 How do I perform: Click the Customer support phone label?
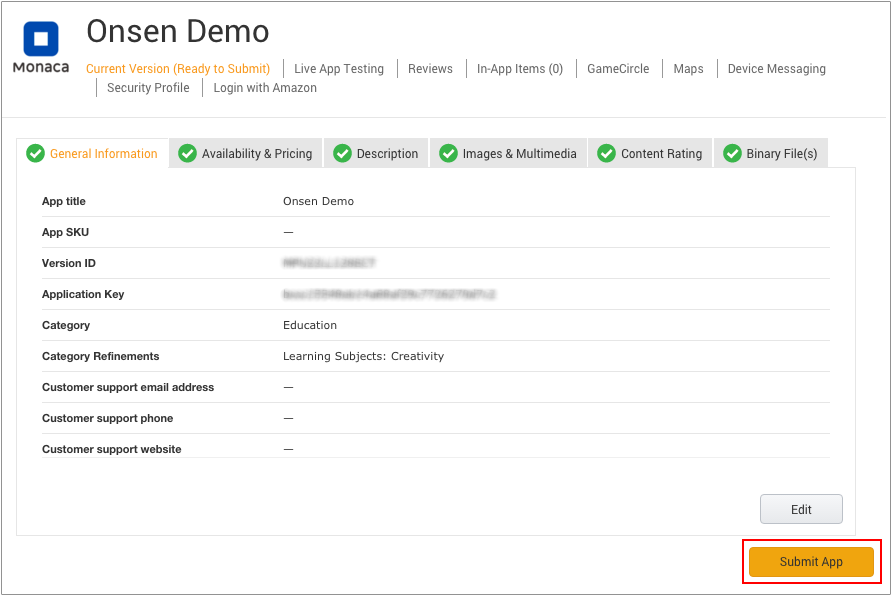[108, 418]
